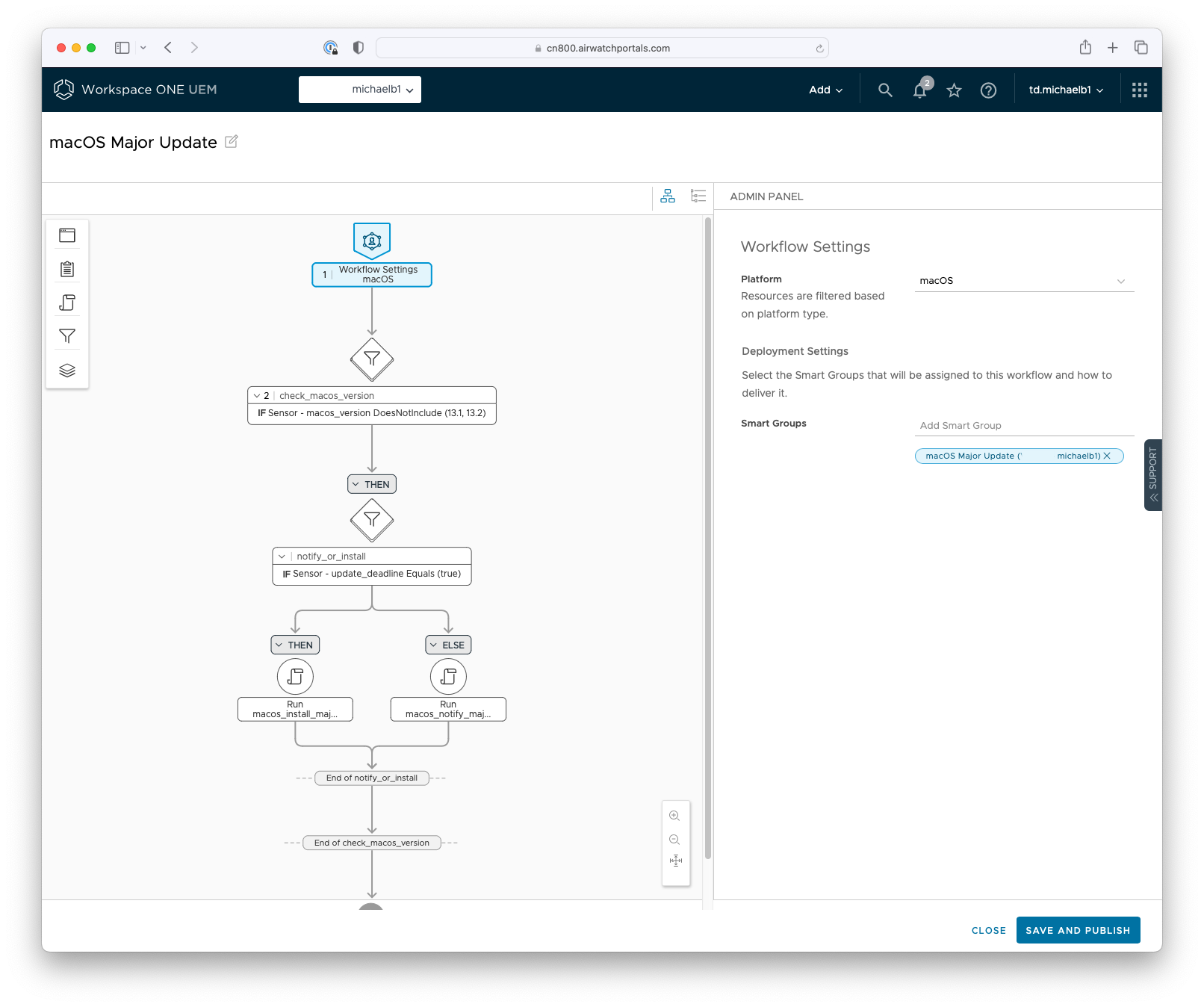The width and height of the screenshot is (1204, 1007).
Task: Open the app grid launcher menu
Action: click(1139, 90)
